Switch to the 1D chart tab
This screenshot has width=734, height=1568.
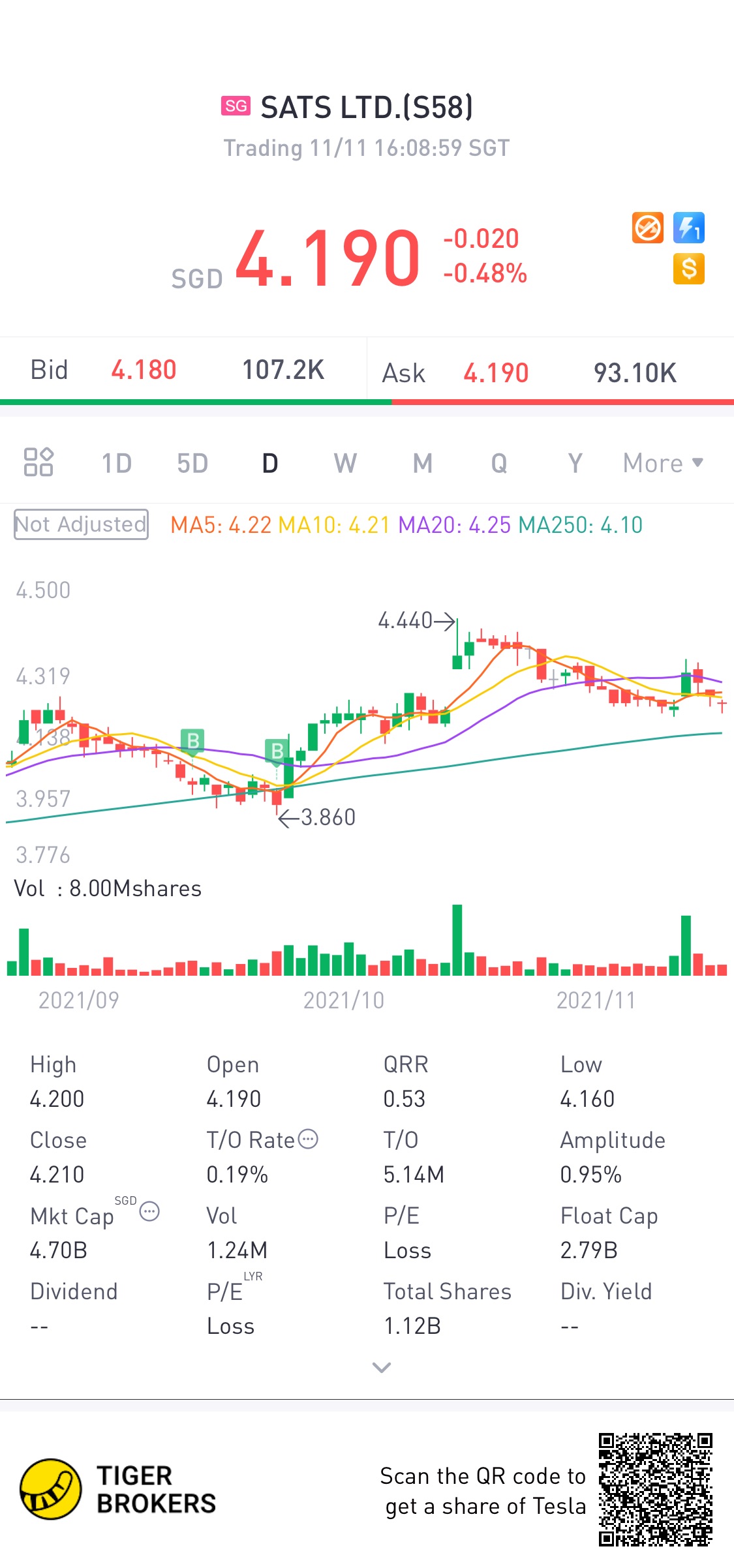coord(117,463)
